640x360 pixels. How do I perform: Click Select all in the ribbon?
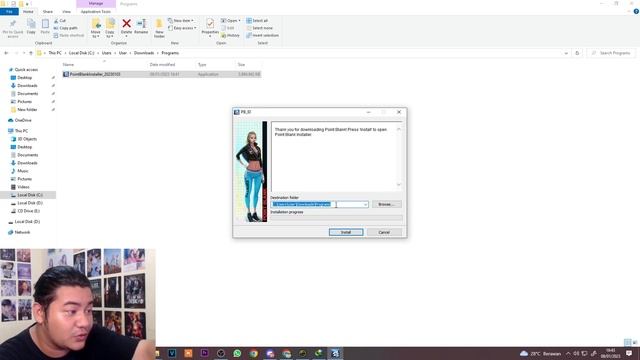pos(258,20)
